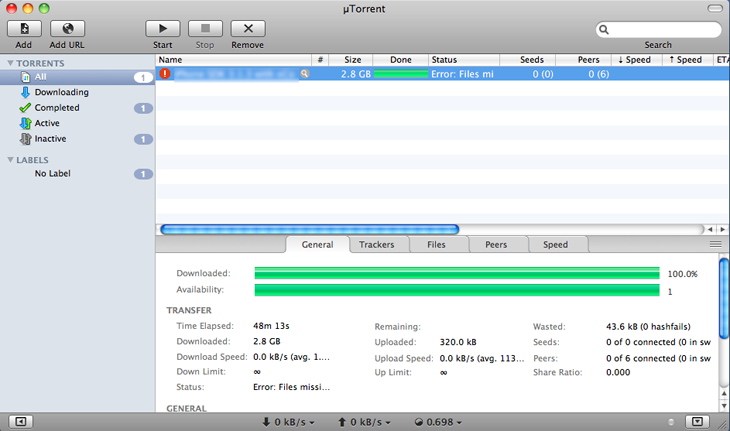730x431 pixels.
Task: Click the search magnifier icon
Action: [604, 30]
